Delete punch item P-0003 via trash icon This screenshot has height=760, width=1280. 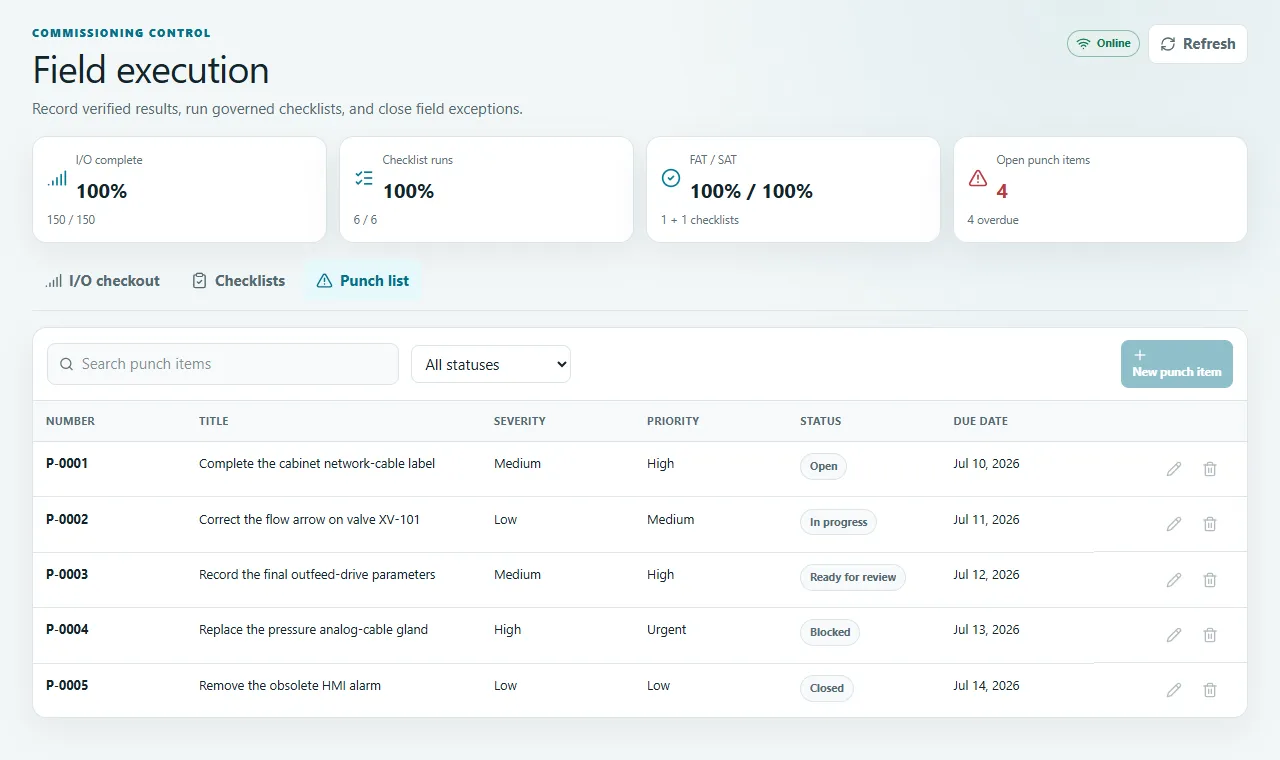(x=1210, y=580)
